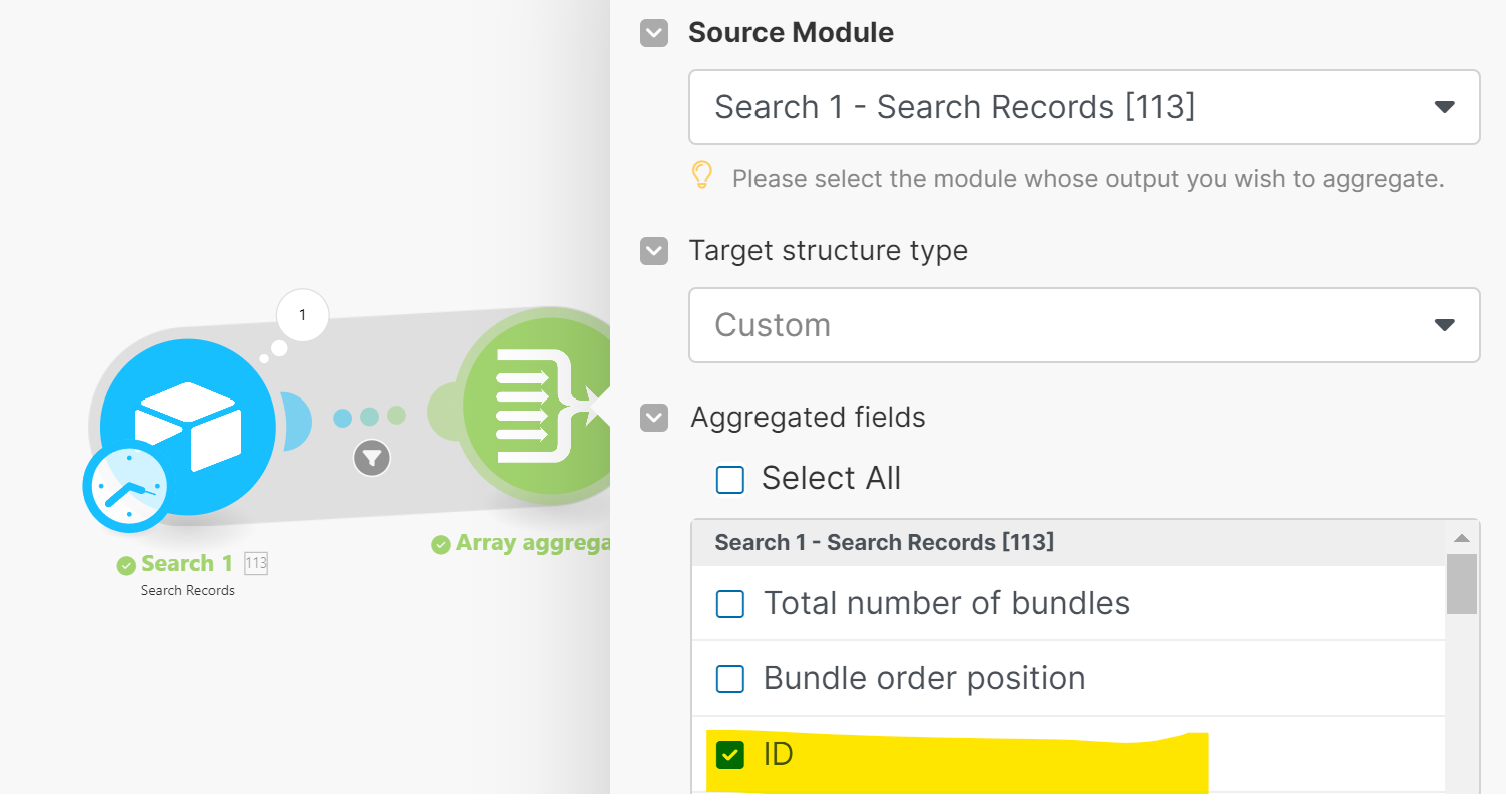Image resolution: width=1506 pixels, height=807 pixels.
Task: Click the 113 module ID badge
Action: coord(256,563)
